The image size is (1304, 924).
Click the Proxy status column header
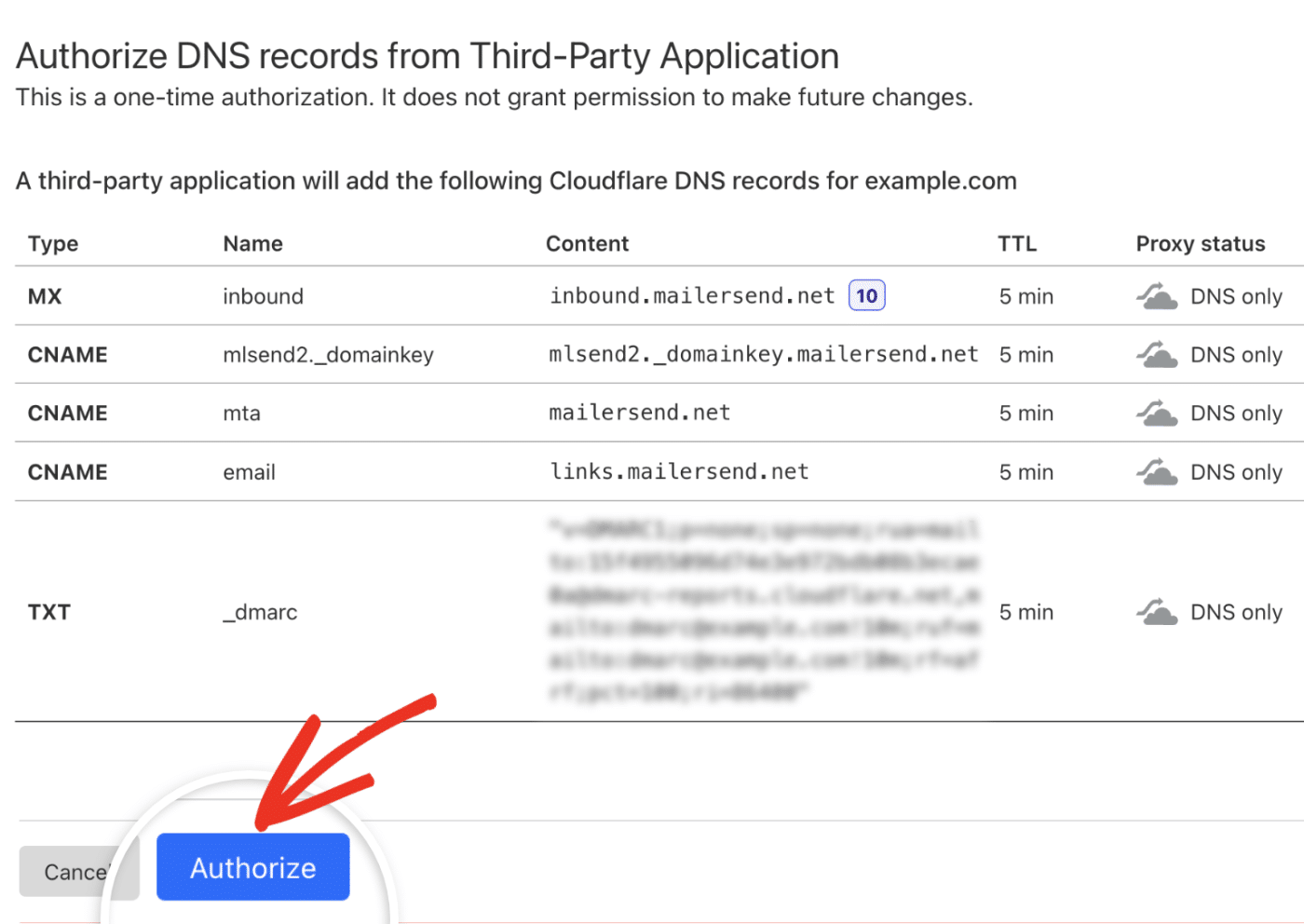(x=1200, y=244)
